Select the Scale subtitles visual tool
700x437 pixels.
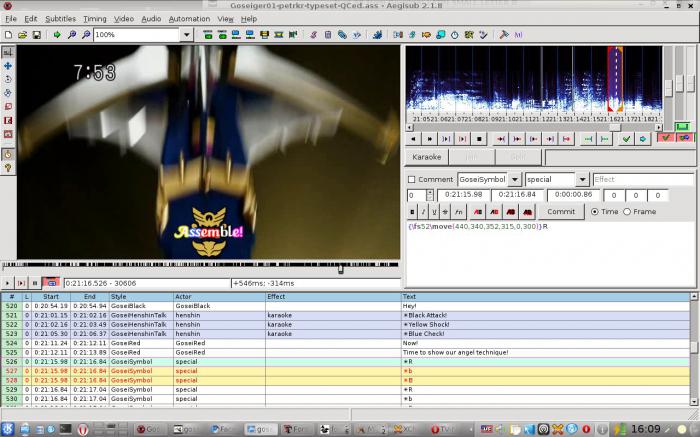click(8, 107)
